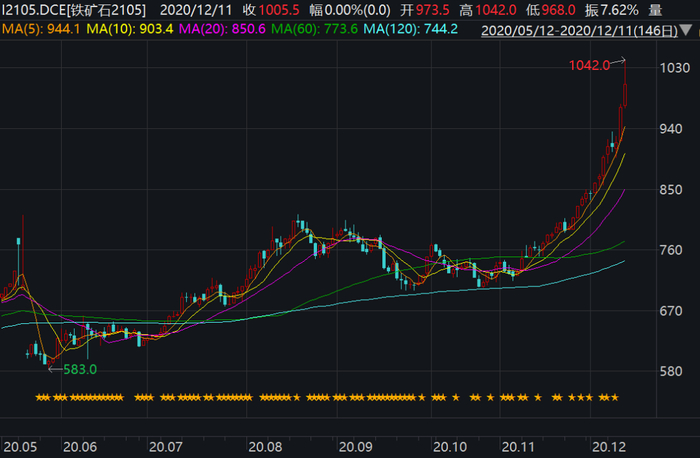Click the 20.05 time axis label
The width and height of the screenshot is (700, 458).
tap(21, 447)
